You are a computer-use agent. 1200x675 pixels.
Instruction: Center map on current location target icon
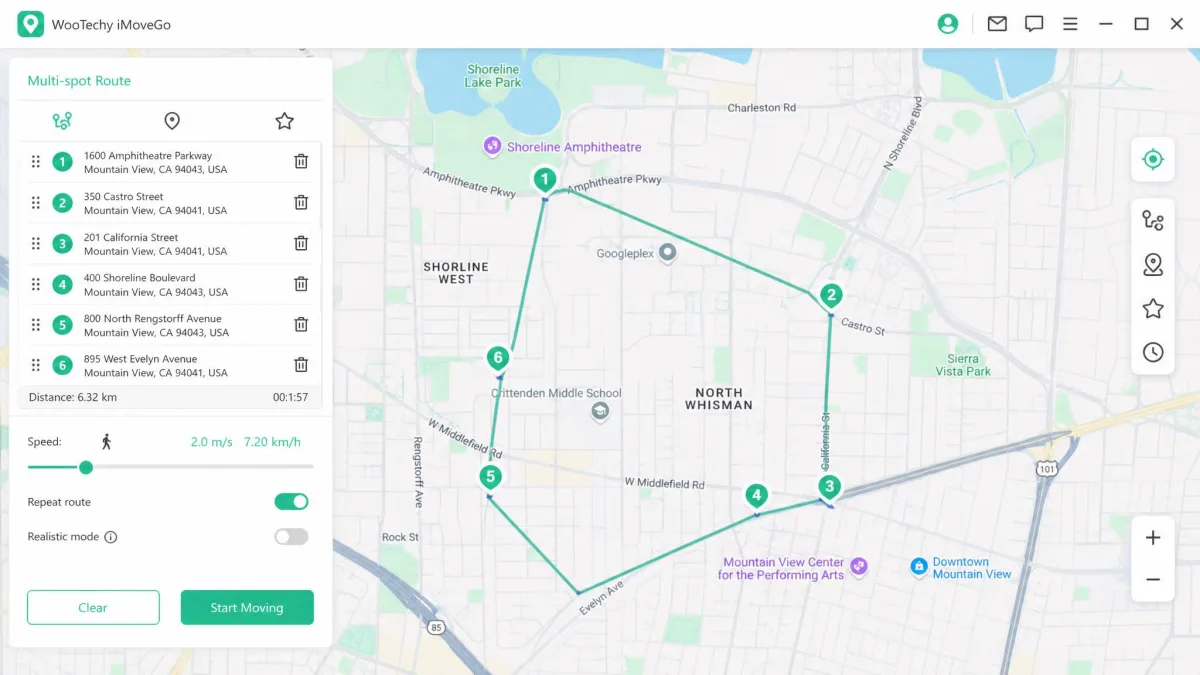(x=1153, y=160)
